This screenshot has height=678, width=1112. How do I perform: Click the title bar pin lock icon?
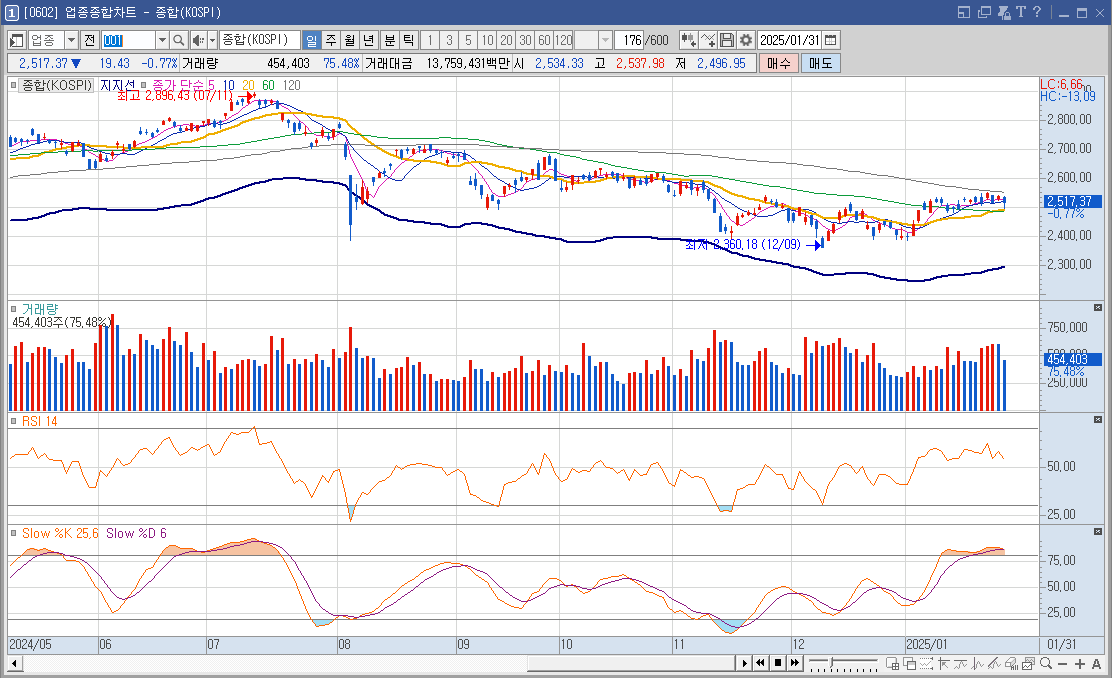[1003, 12]
